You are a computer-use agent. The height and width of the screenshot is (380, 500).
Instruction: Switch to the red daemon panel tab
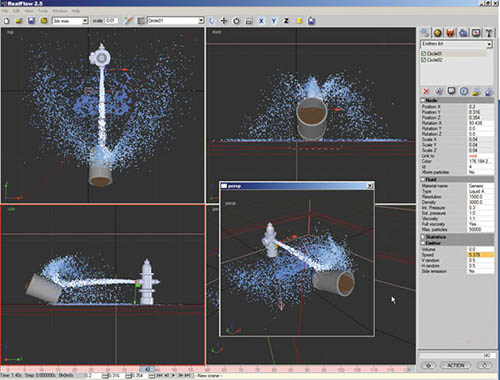[450, 33]
